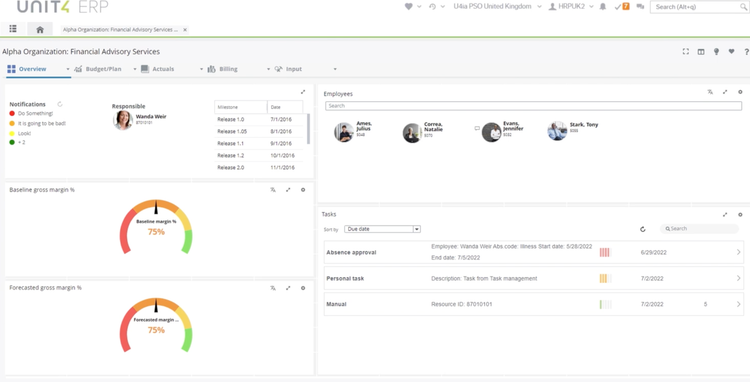Expand the Forecasted gross margin widget
The width and height of the screenshot is (750, 382).
(288, 288)
